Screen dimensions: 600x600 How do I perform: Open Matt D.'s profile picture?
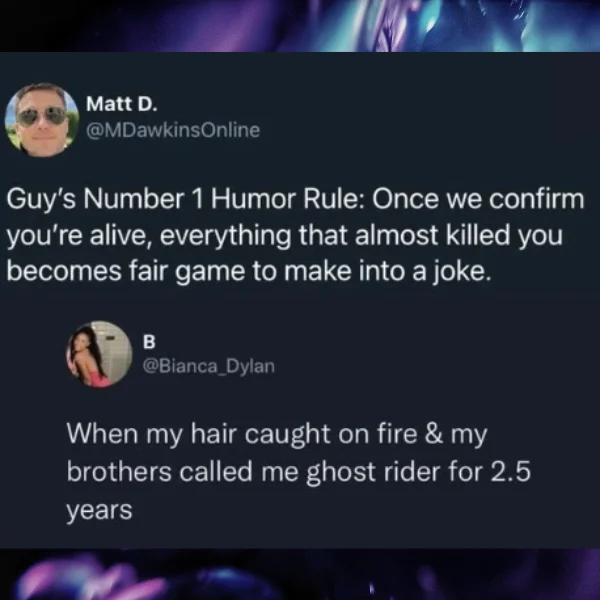(x=42, y=120)
